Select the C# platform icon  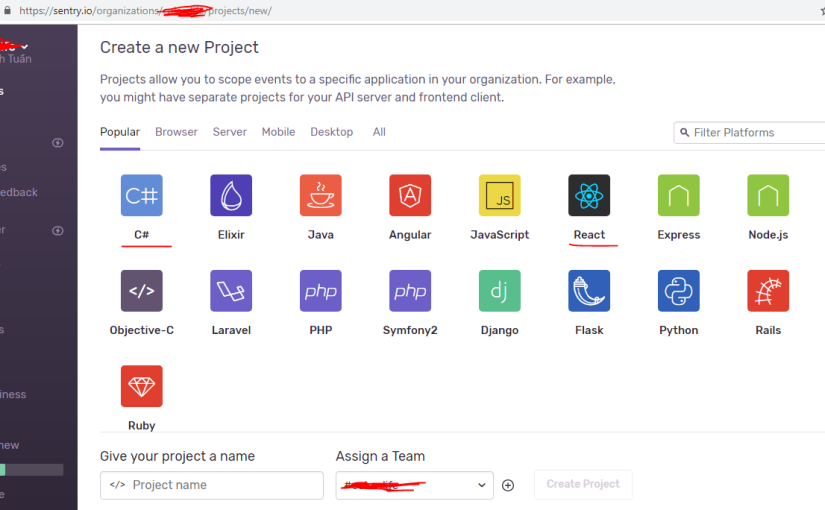[142, 195]
